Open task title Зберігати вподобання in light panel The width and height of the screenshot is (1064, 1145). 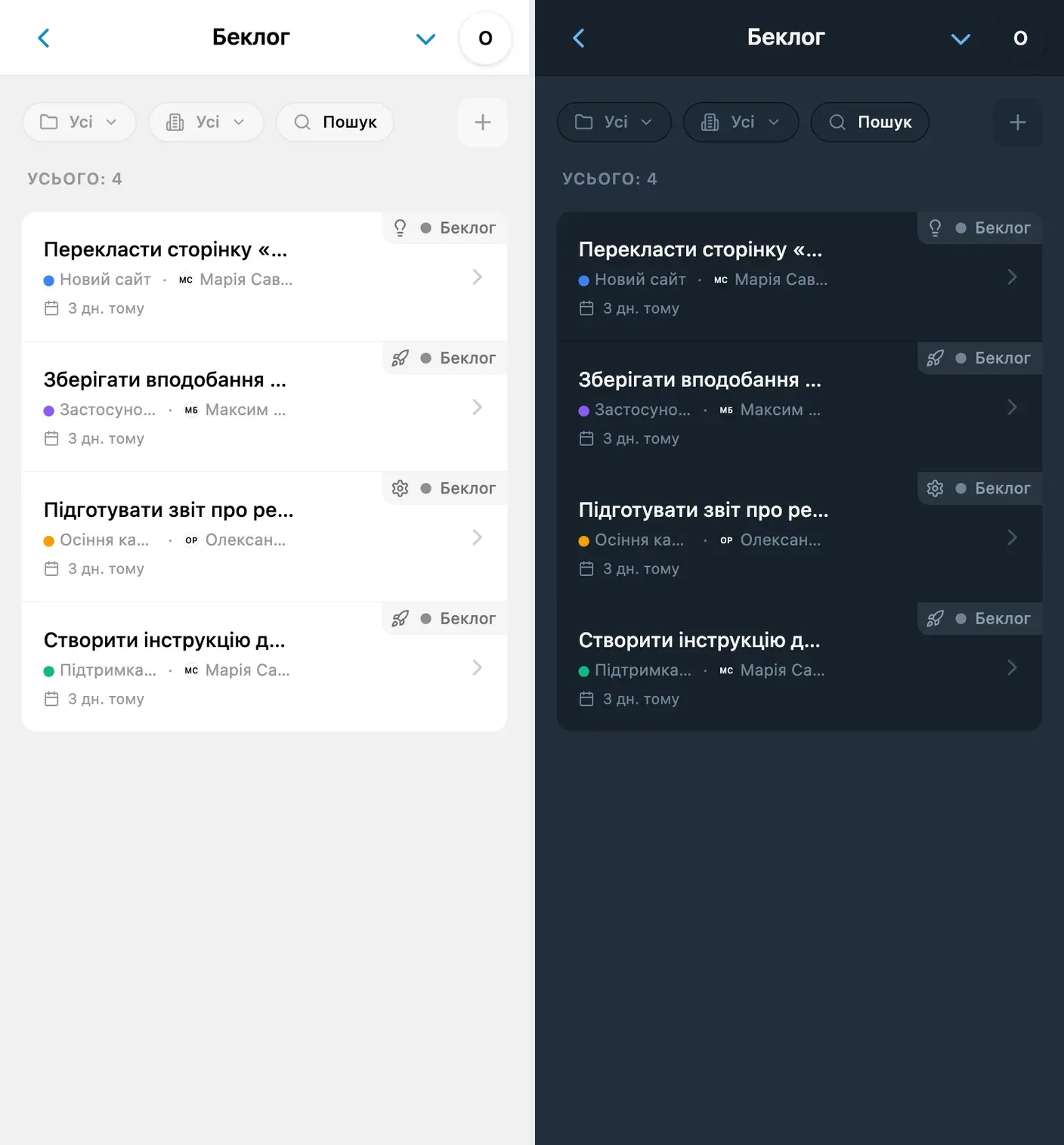(x=165, y=379)
